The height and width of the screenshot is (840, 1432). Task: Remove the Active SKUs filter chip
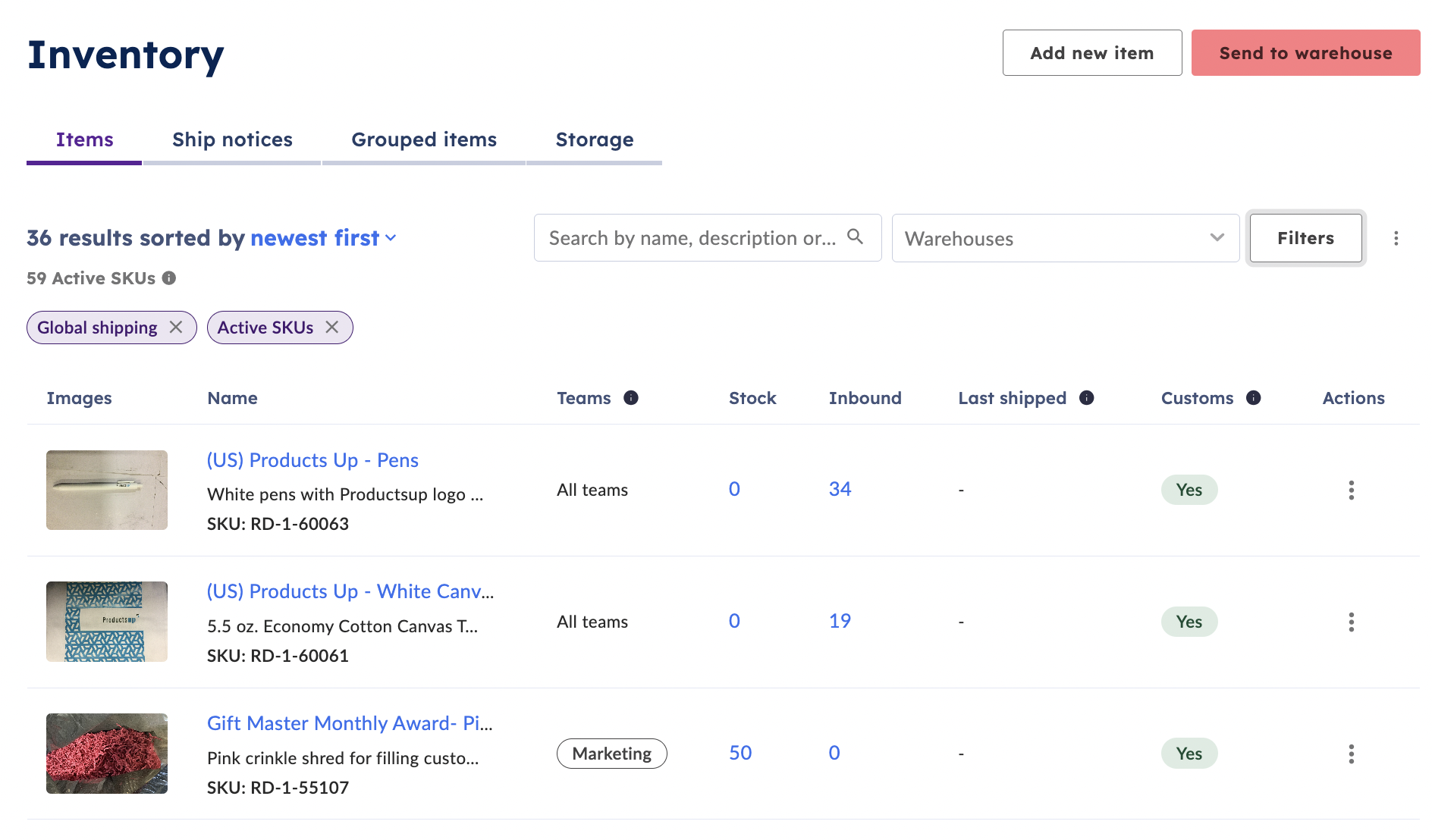tap(332, 327)
